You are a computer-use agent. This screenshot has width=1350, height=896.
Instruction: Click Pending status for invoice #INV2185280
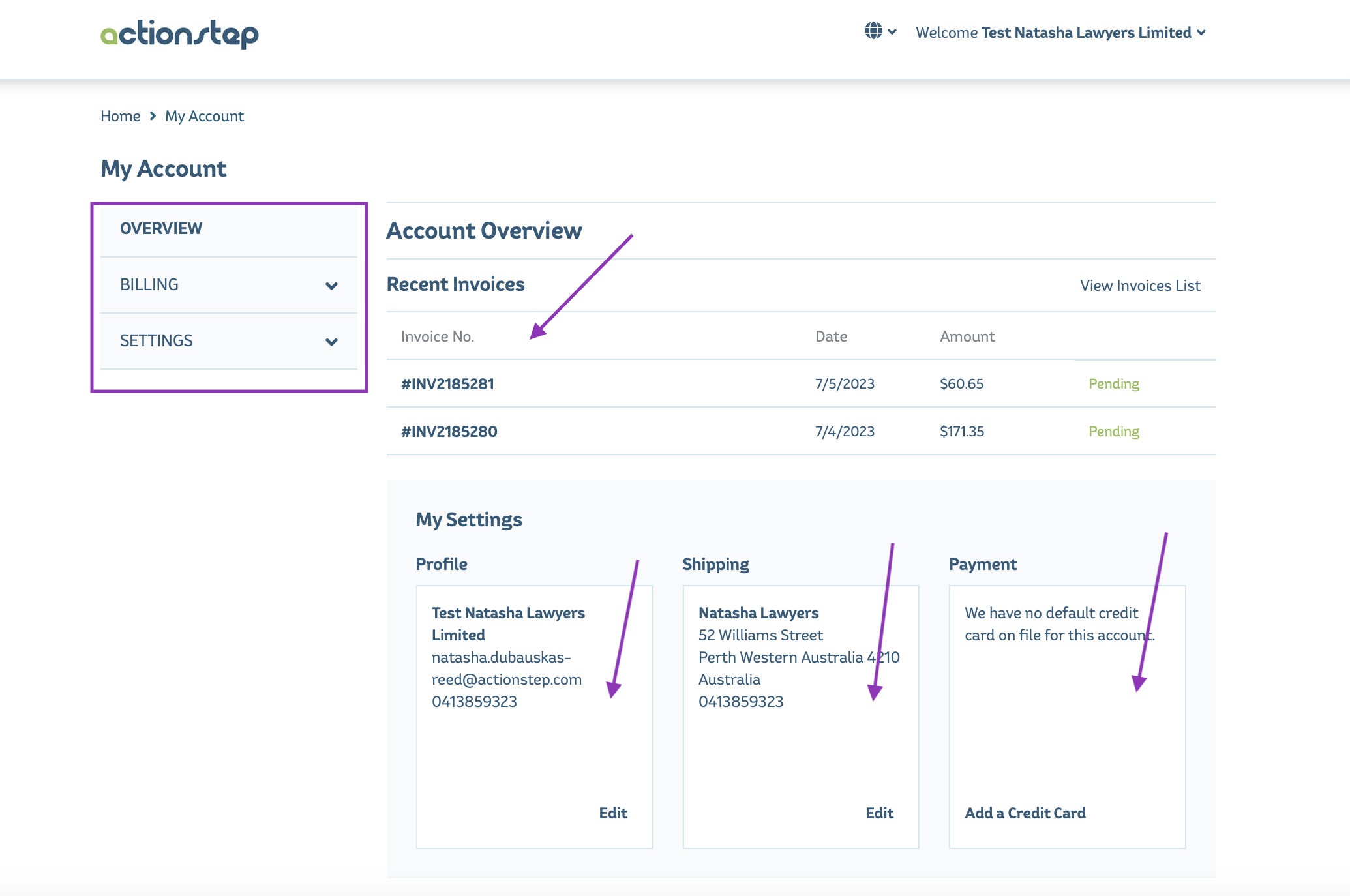(1113, 432)
